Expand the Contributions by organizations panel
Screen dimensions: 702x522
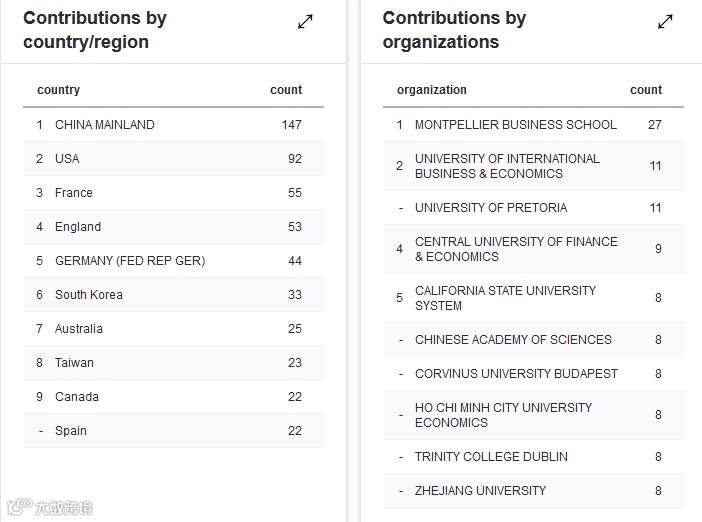(x=665, y=21)
